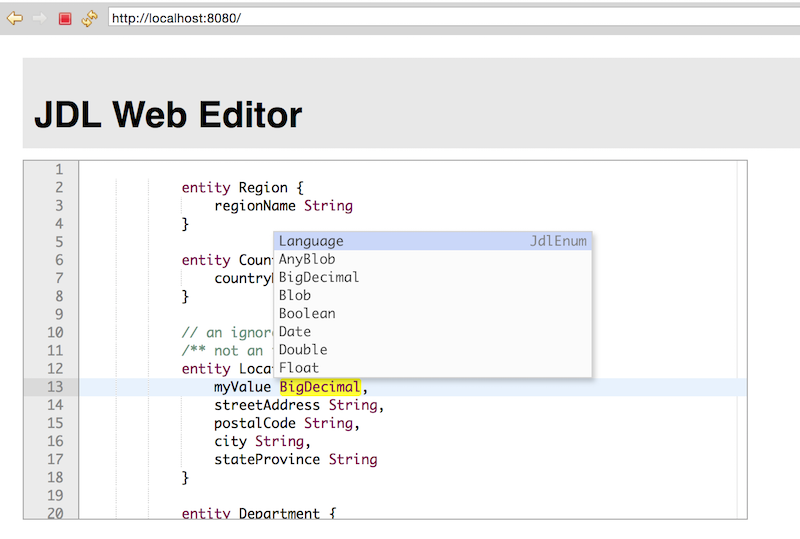
Task: Choose Float in the suggestion popup
Action: click(299, 367)
